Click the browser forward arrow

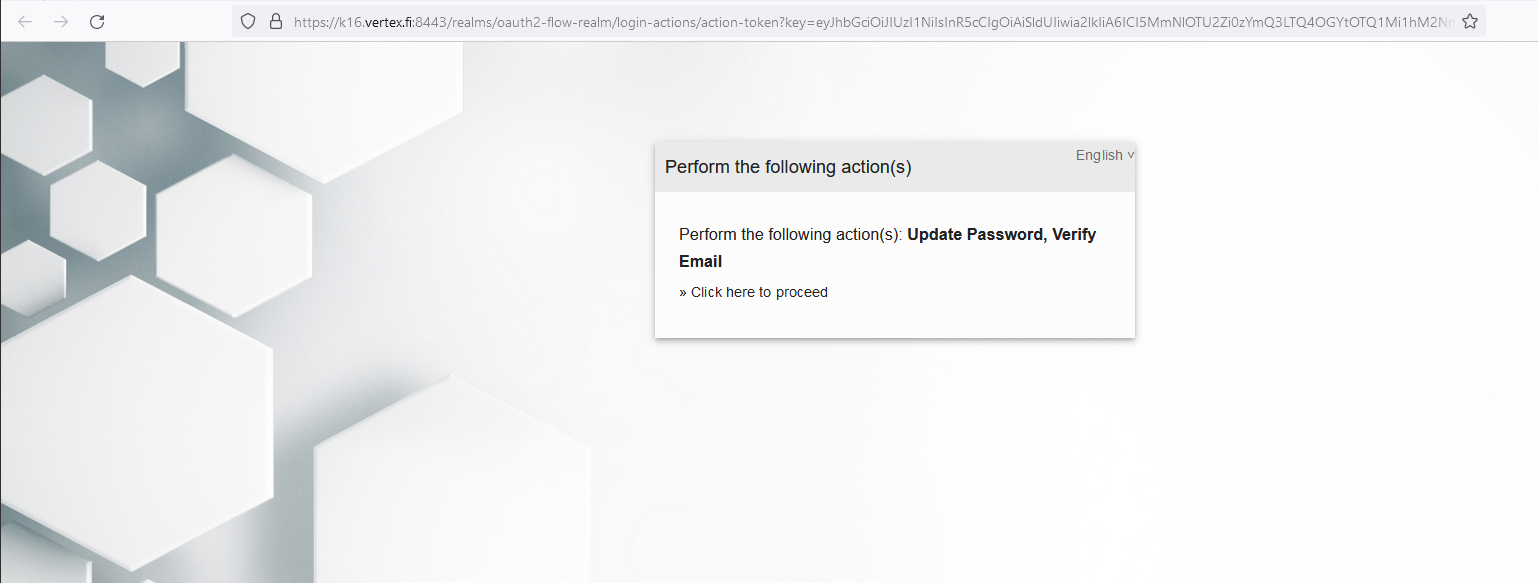coord(61,22)
